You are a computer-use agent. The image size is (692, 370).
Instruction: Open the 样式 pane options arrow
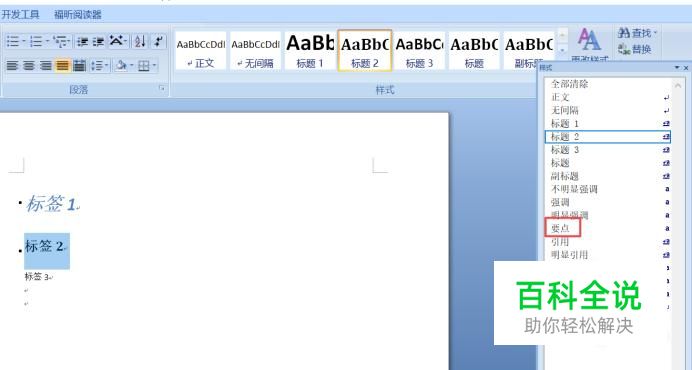(x=677, y=68)
